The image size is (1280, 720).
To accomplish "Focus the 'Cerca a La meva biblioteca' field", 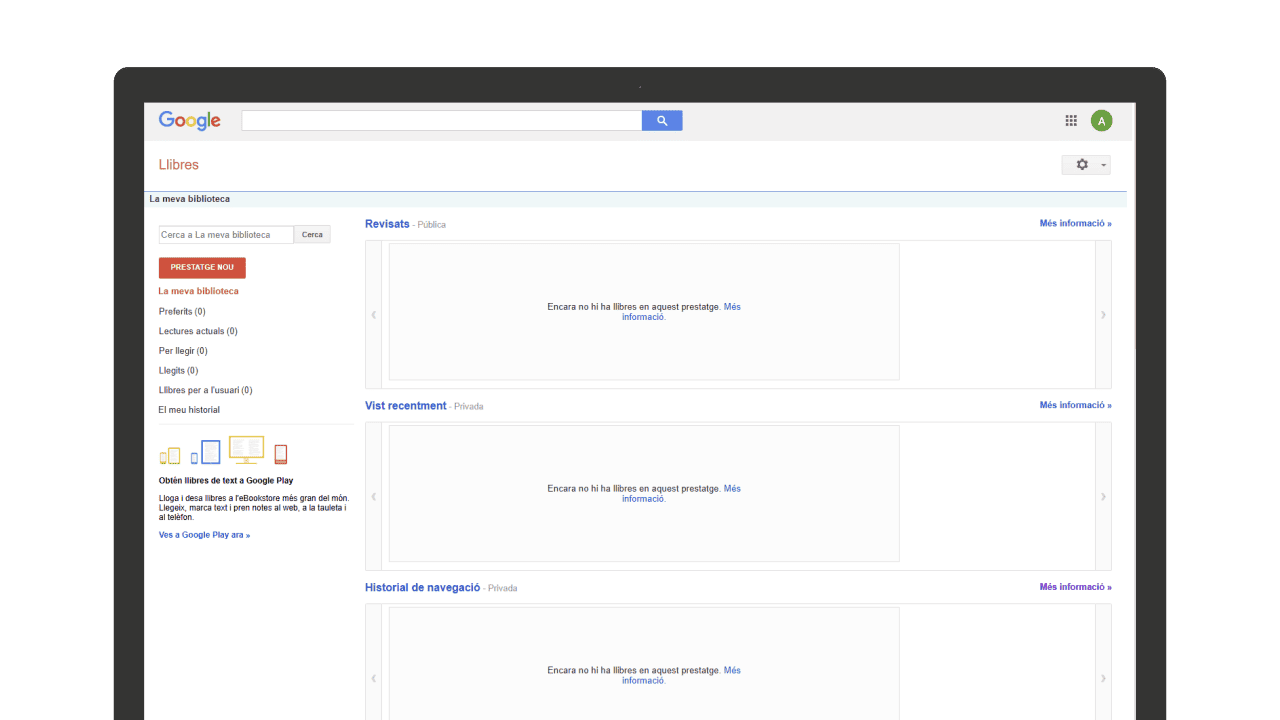I will [x=226, y=235].
